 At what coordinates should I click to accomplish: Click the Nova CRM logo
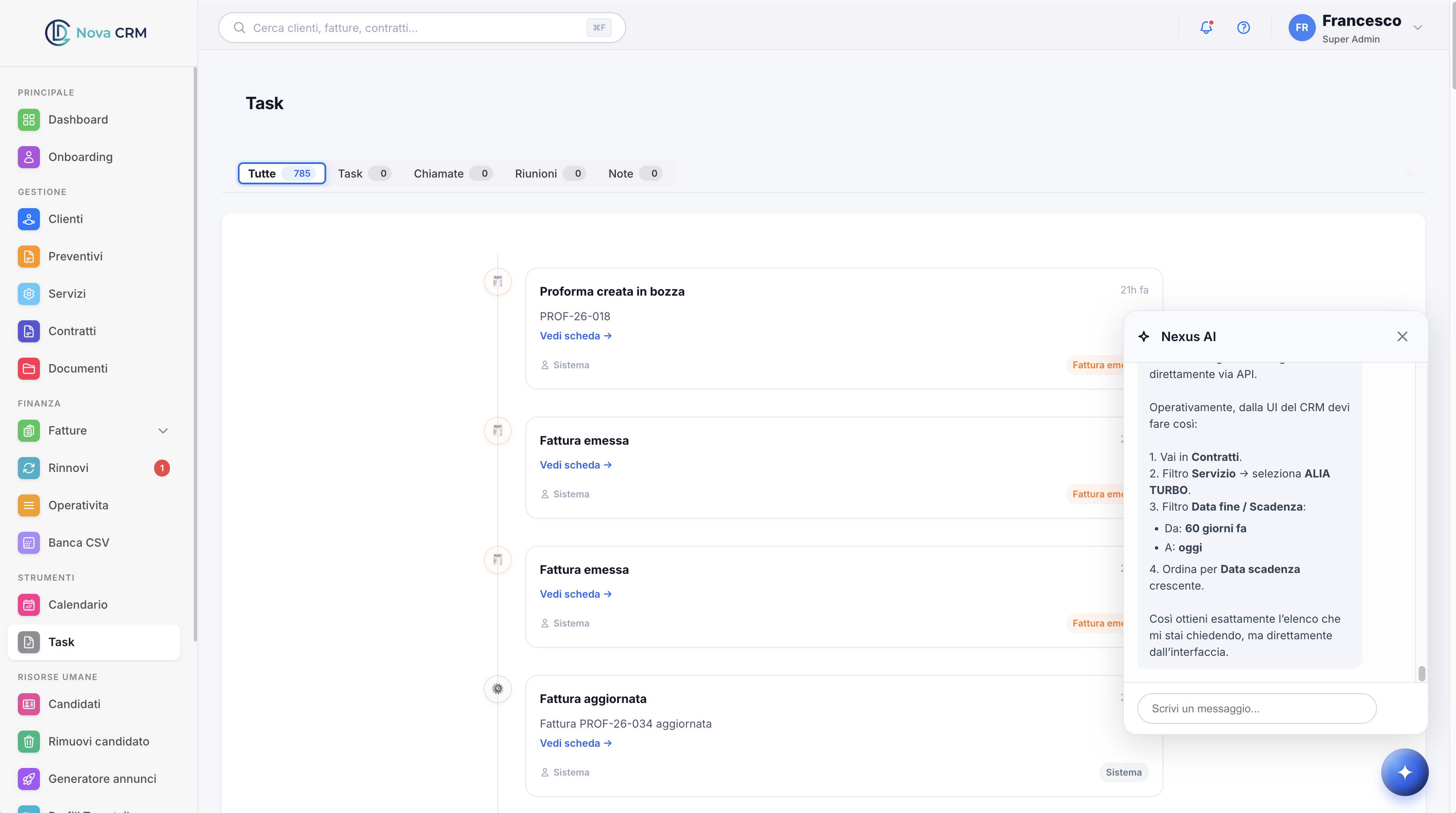click(96, 32)
